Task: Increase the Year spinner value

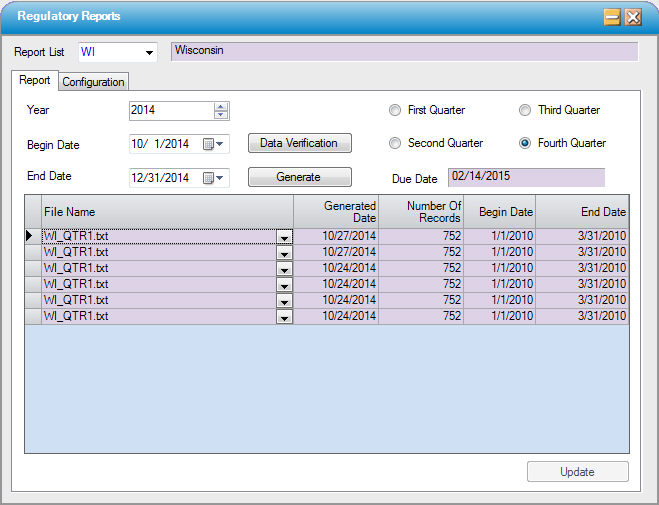Action: coord(221,106)
